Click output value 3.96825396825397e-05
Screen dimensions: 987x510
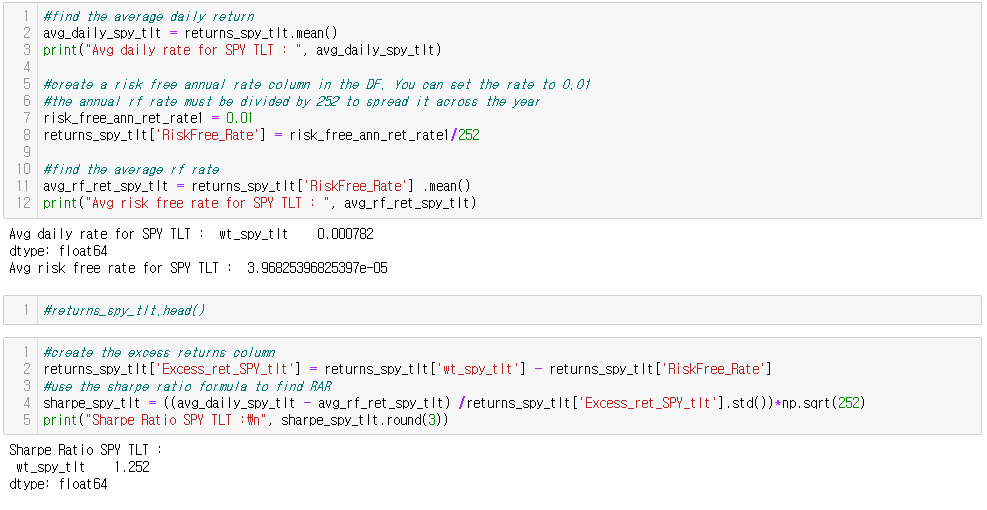coord(317,268)
